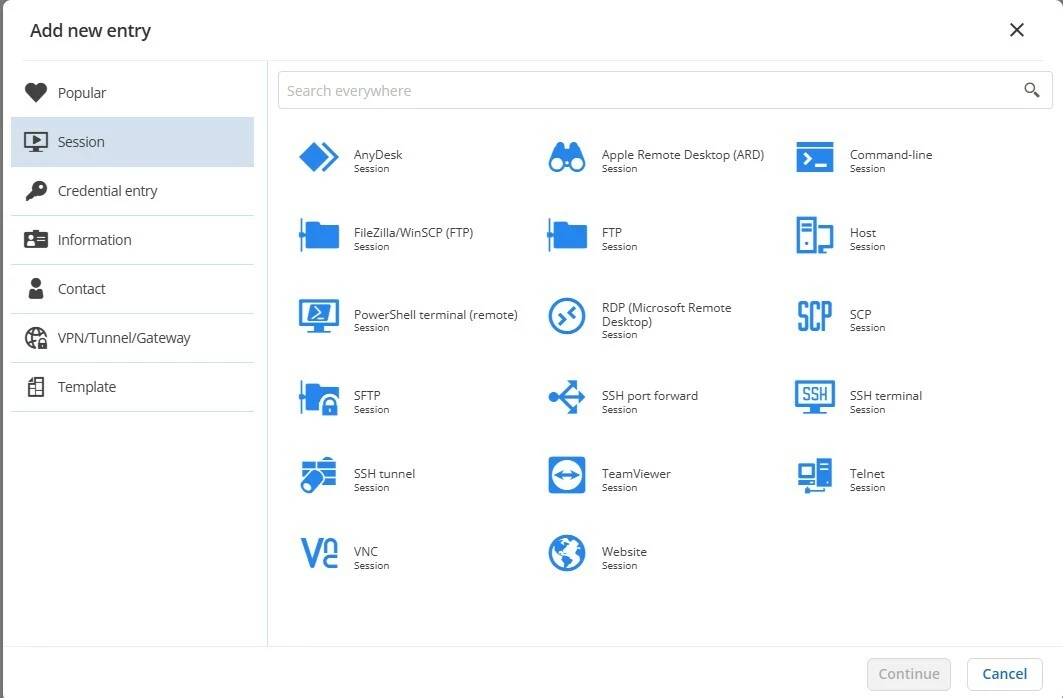Click the "TeamViewer" label

click(636, 474)
